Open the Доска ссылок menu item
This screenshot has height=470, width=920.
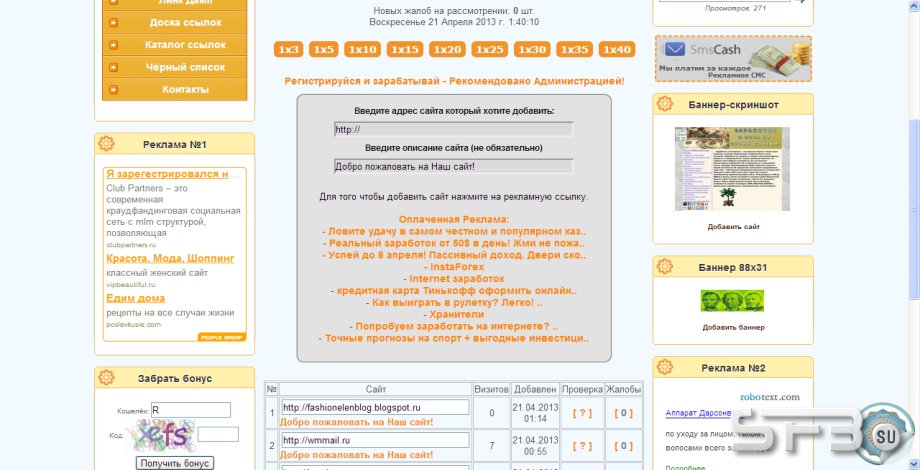175,23
